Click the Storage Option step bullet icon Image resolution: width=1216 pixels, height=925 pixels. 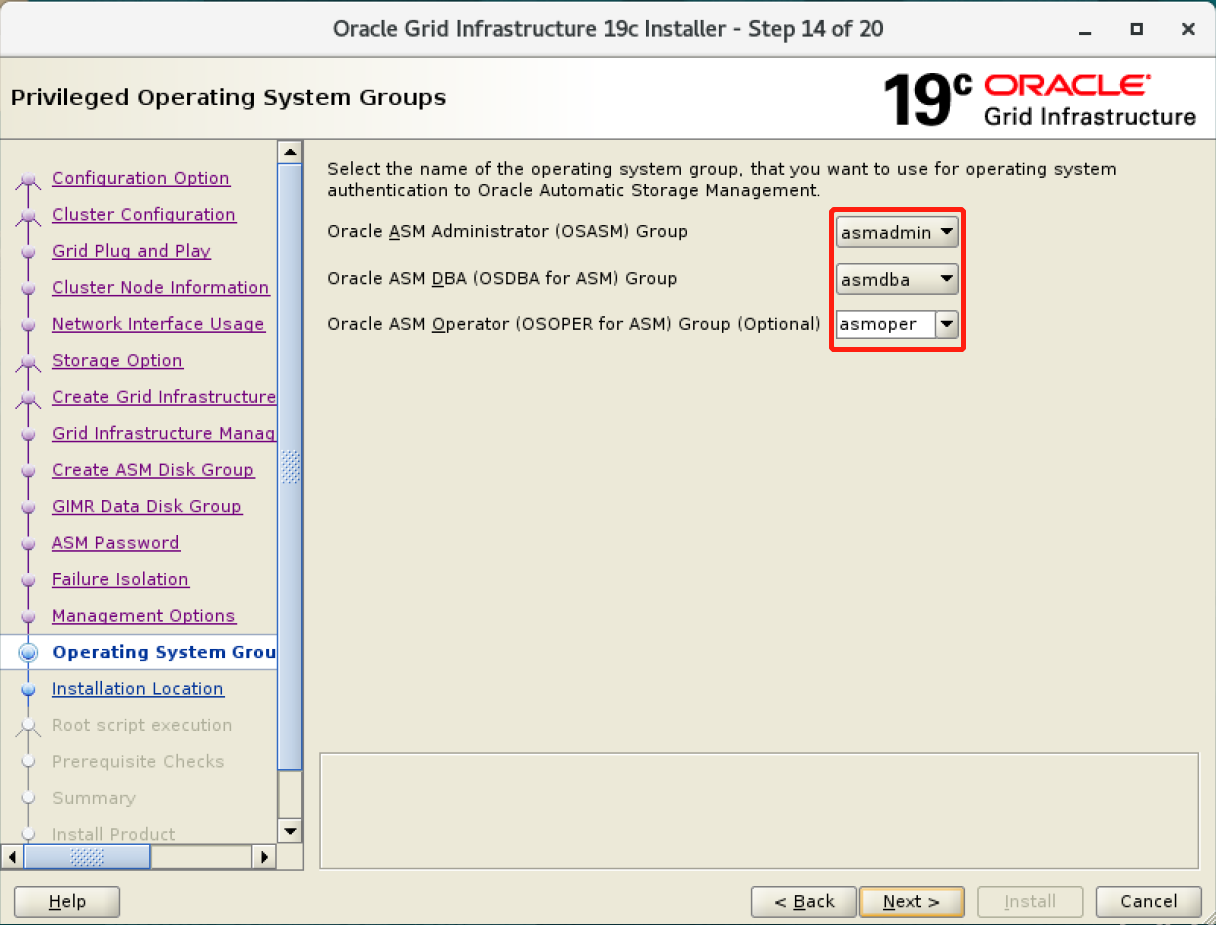pos(28,362)
